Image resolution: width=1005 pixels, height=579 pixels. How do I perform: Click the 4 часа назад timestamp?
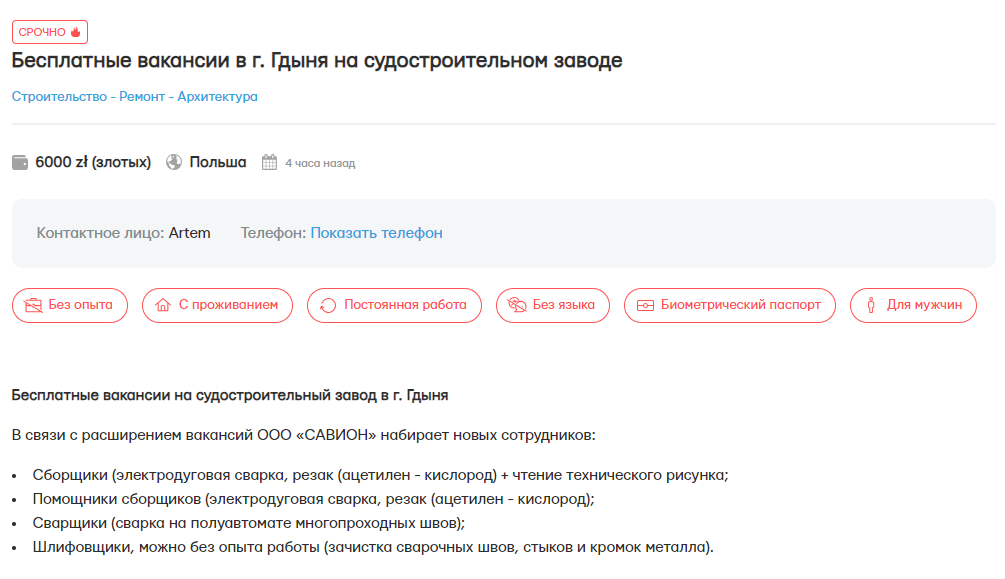320,163
